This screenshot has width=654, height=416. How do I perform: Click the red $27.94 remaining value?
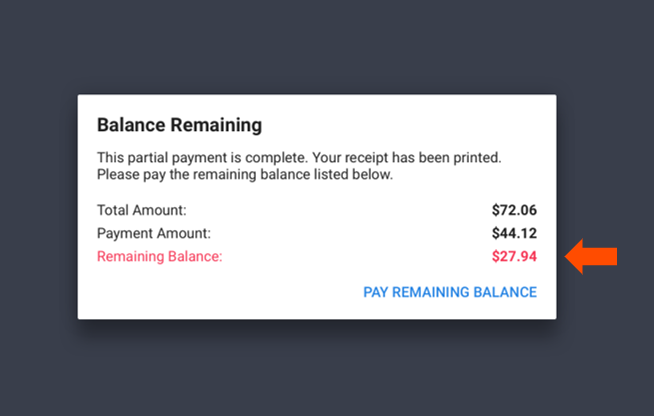[x=514, y=256]
